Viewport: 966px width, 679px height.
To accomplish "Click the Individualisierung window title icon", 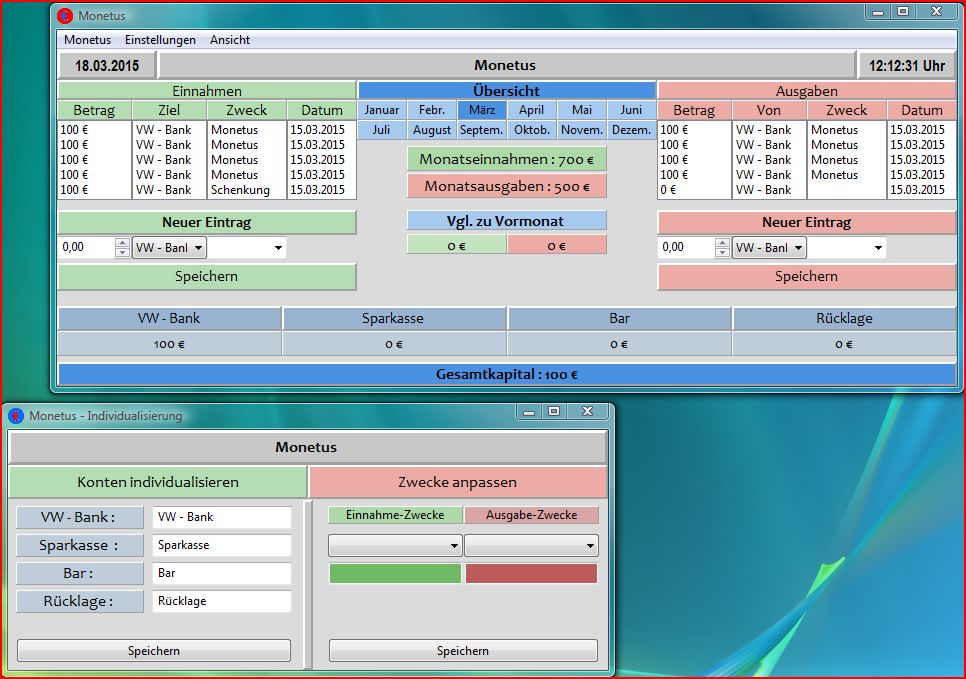I will (16, 415).
